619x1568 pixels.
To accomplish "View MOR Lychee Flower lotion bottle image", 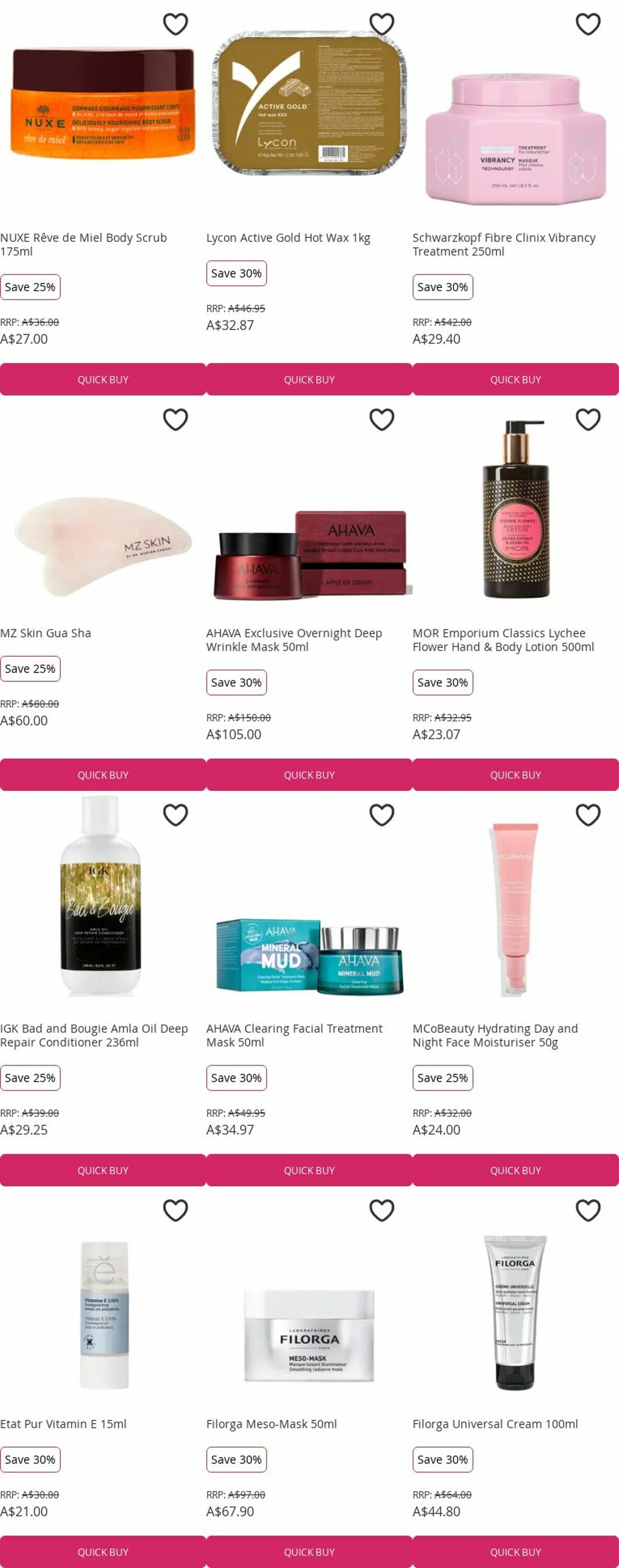I will [515, 508].
